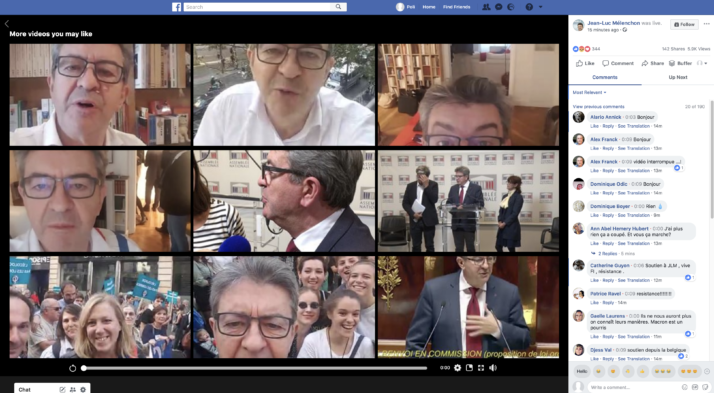Open notifications globe icon
The width and height of the screenshot is (714, 393).
(x=510, y=7)
